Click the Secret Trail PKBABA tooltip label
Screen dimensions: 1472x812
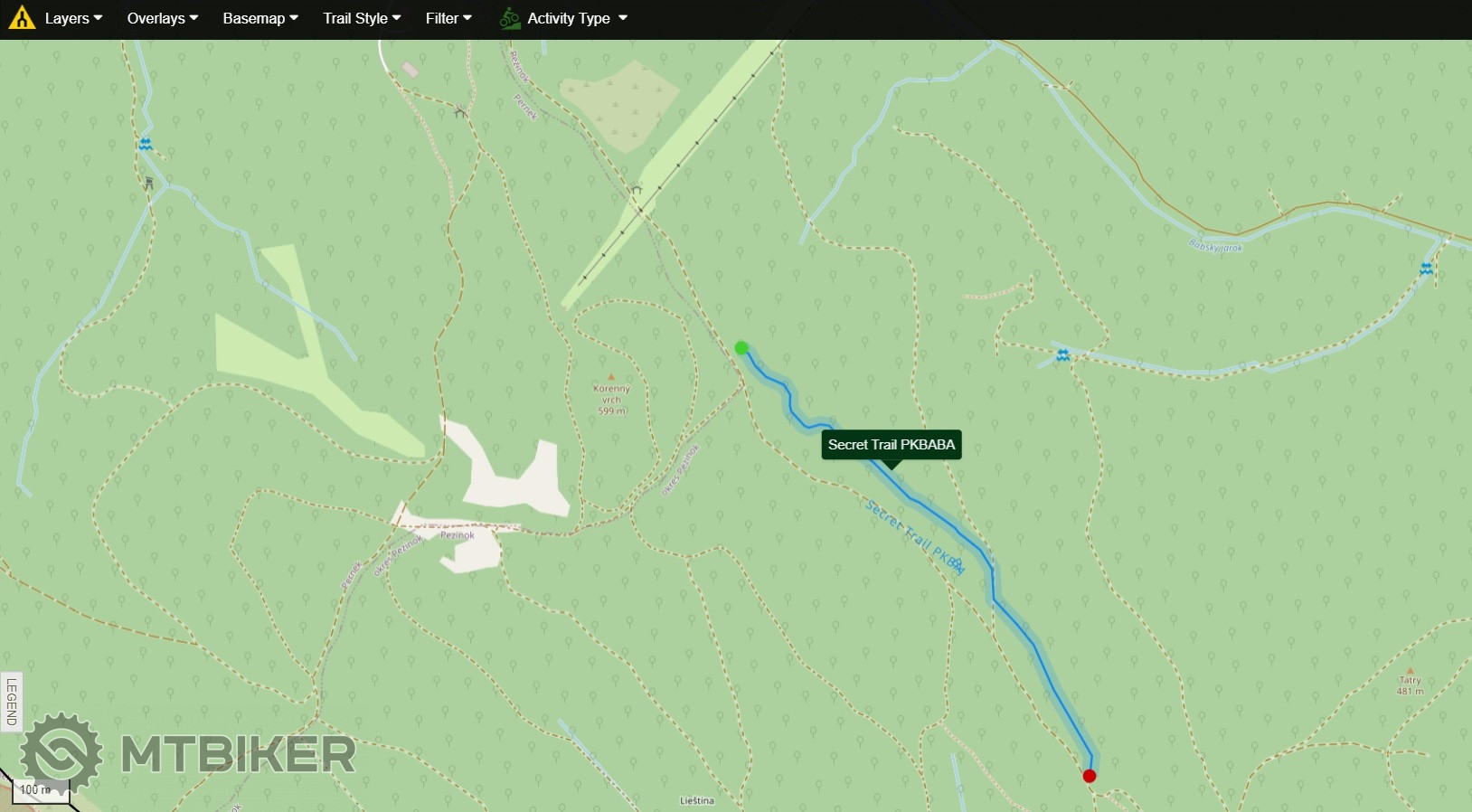point(891,445)
